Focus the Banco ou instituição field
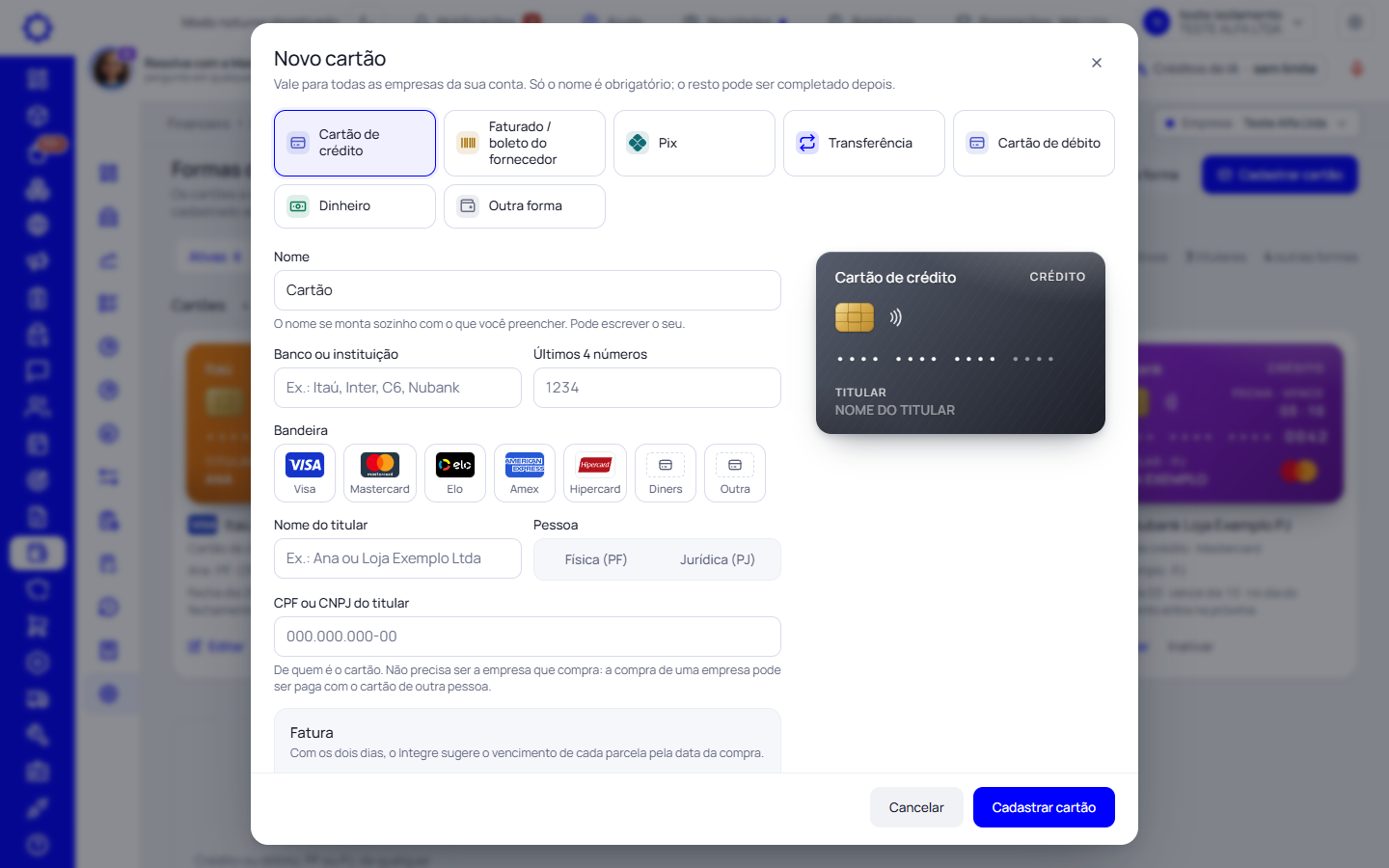The height and width of the screenshot is (868, 1389). (x=397, y=388)
